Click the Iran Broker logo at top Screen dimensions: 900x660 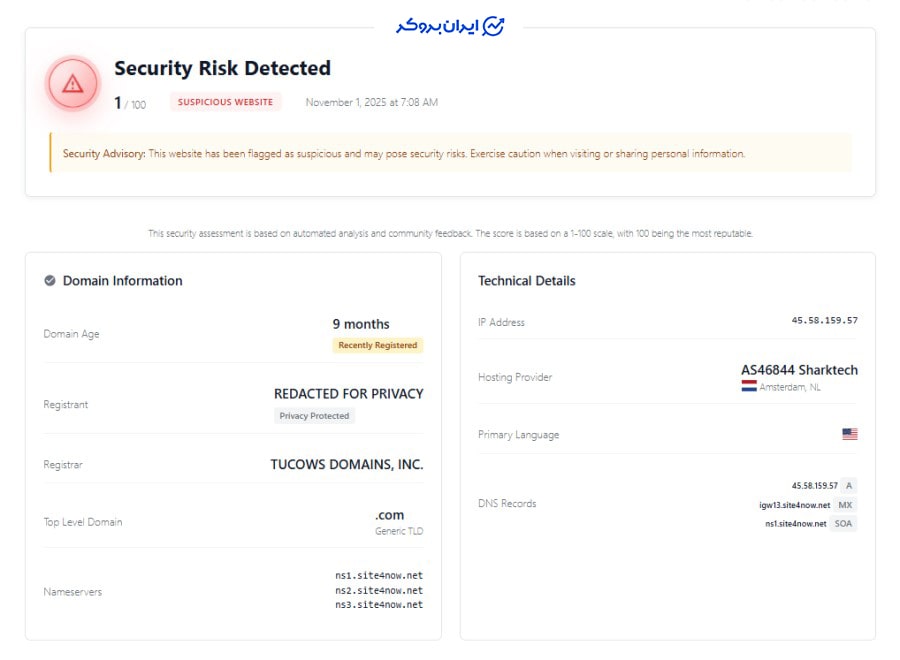[450, 26]
